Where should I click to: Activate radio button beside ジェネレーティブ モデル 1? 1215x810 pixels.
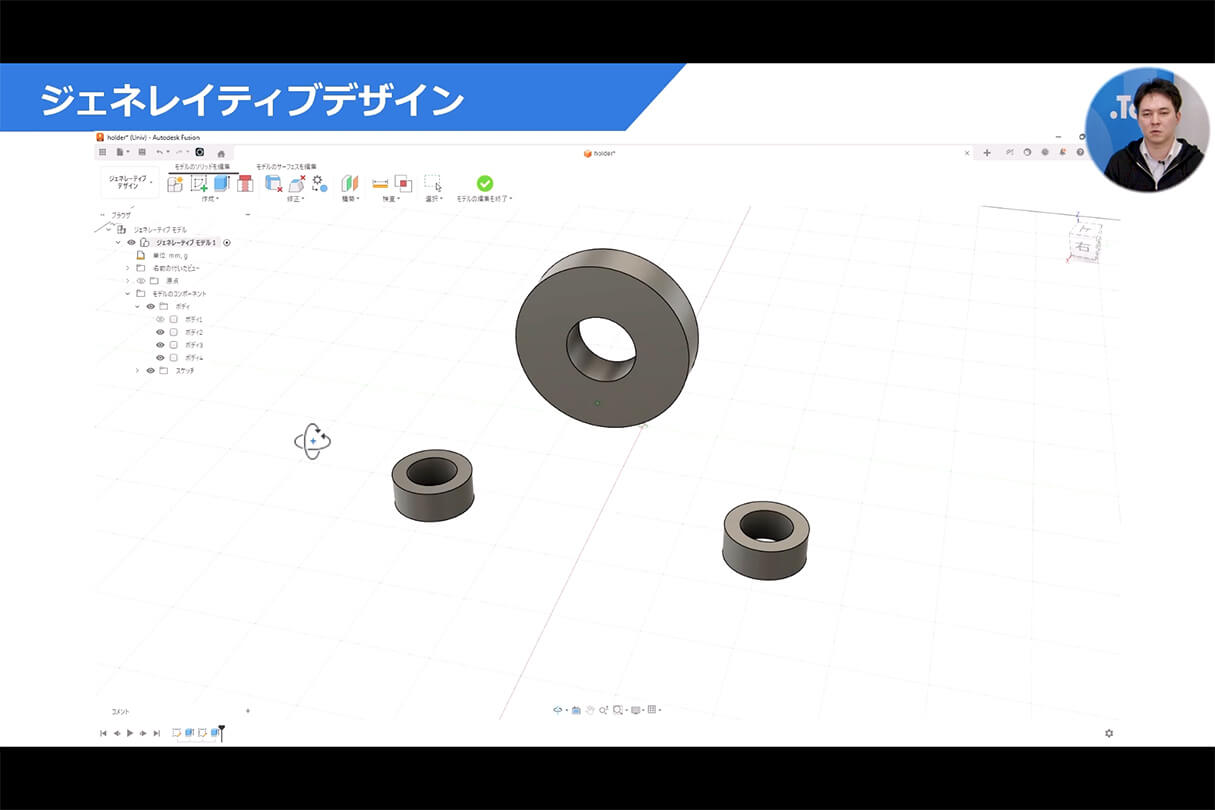tap(227, 242)
